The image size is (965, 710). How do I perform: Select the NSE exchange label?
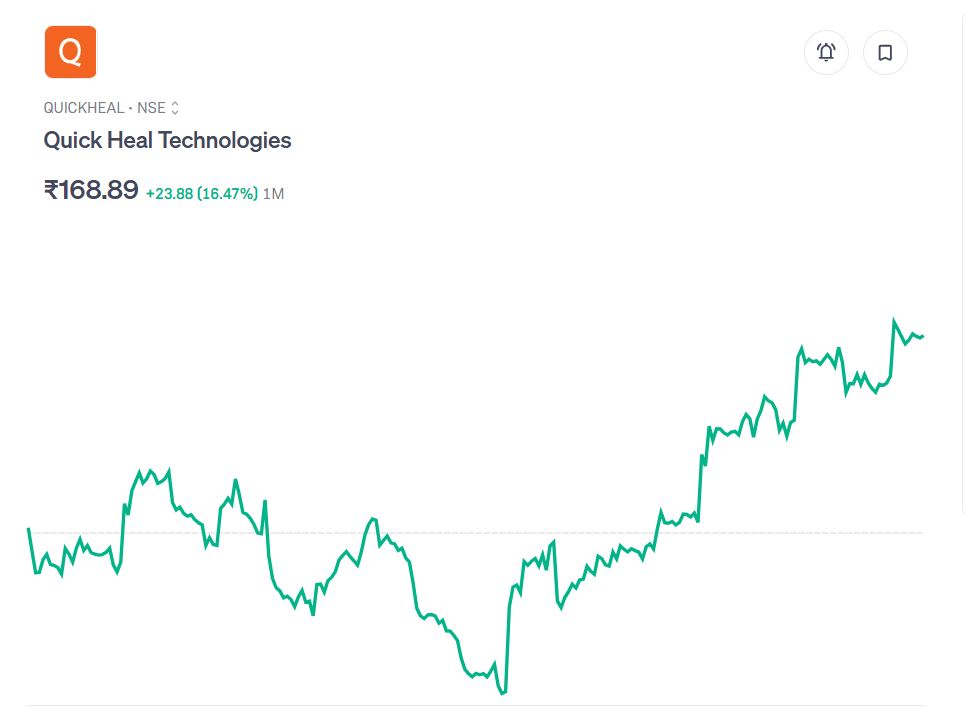pyautogui.click(x=151, y=108)
